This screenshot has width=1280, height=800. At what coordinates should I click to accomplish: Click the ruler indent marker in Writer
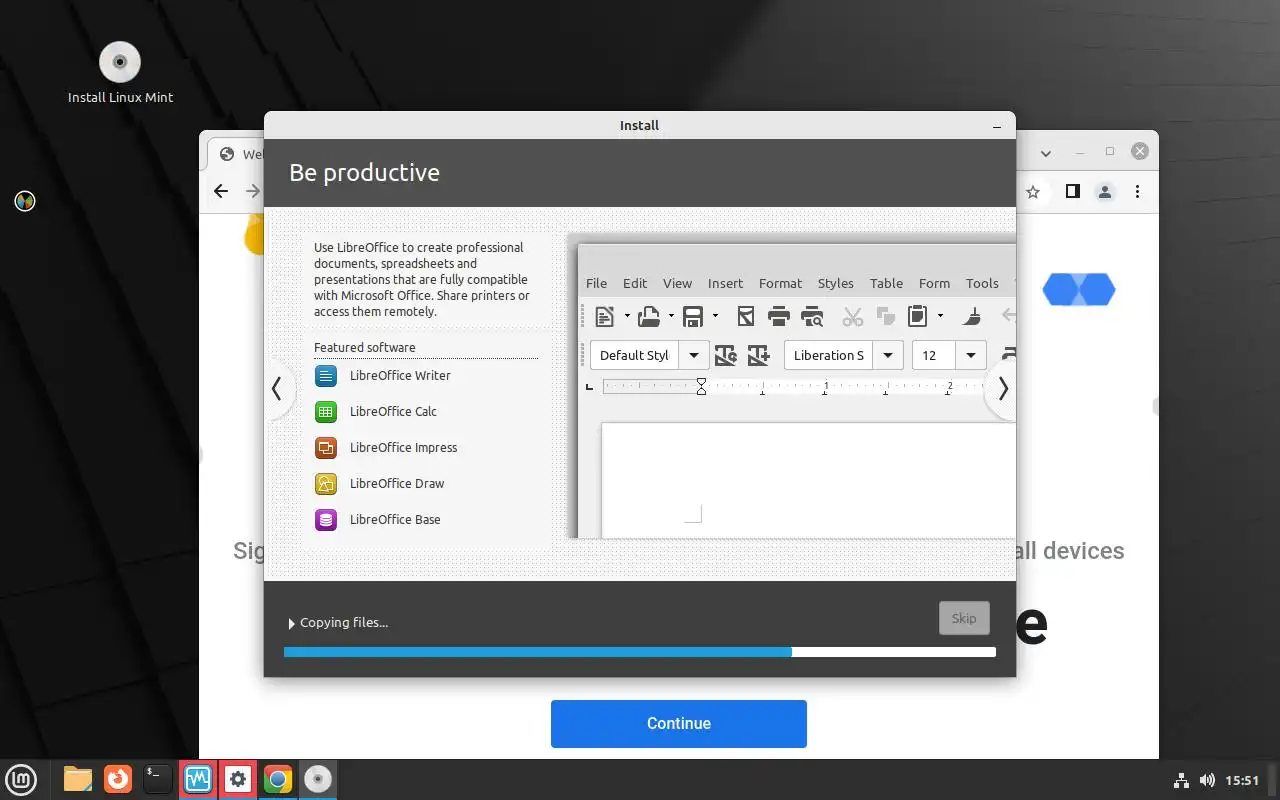click(701, 386)
